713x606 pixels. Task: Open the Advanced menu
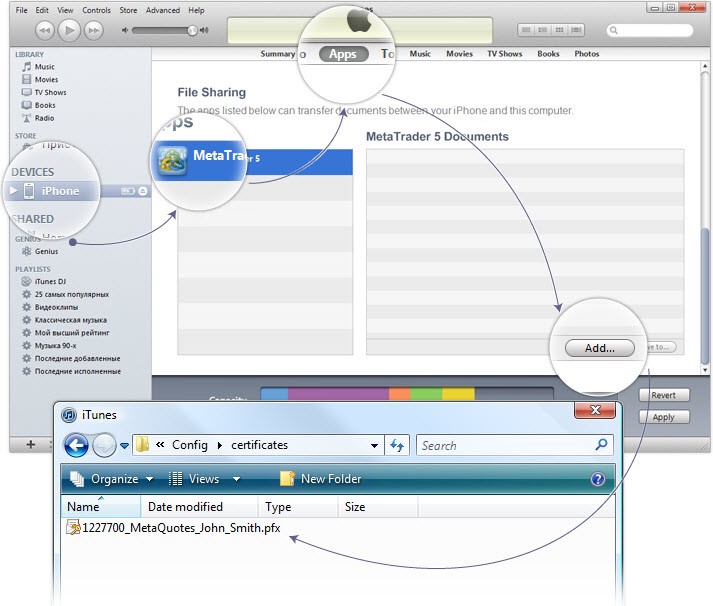pos(163,10)
